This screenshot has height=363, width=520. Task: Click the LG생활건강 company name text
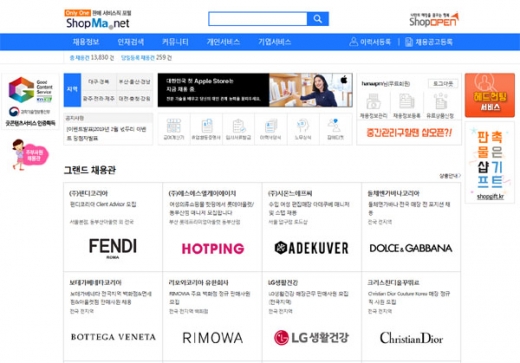283,283
